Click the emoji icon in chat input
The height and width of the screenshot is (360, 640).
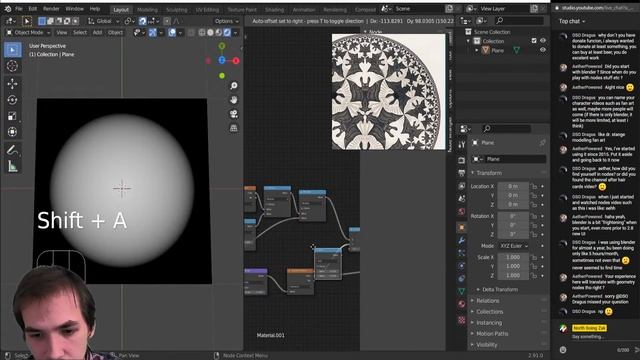coord(563,350)
